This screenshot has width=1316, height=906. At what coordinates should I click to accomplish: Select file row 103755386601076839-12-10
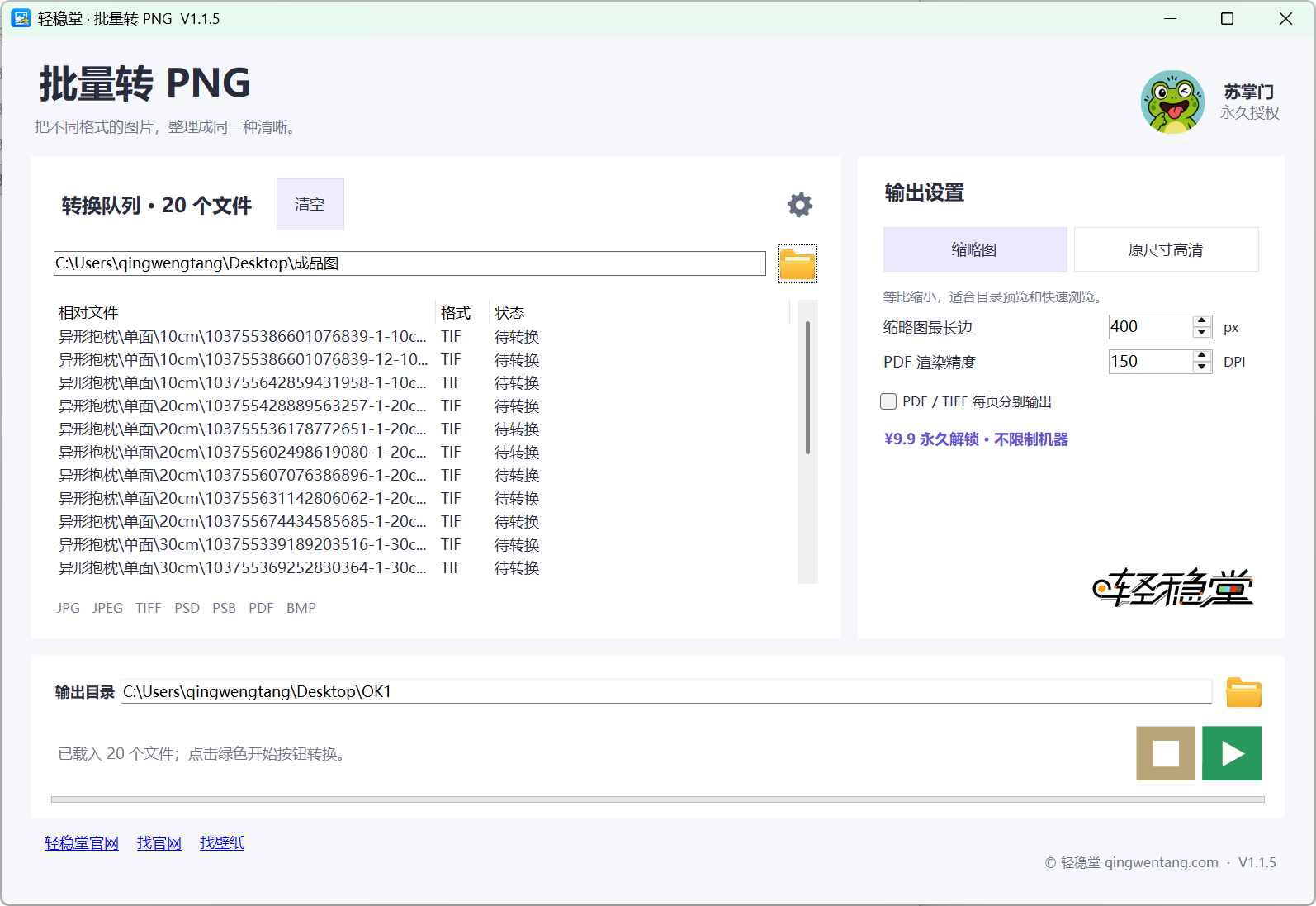pyautogui.click(x=422, y=360)
